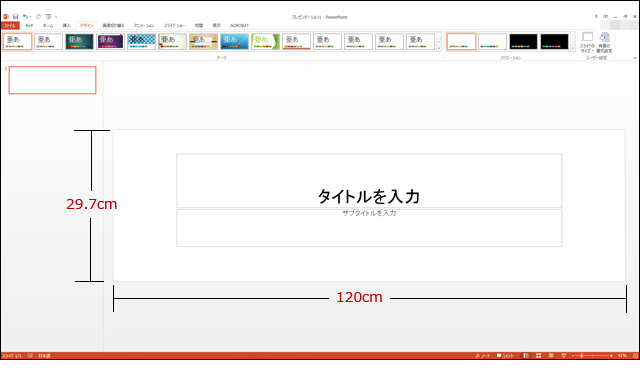Select the デザイン tab

87,25
